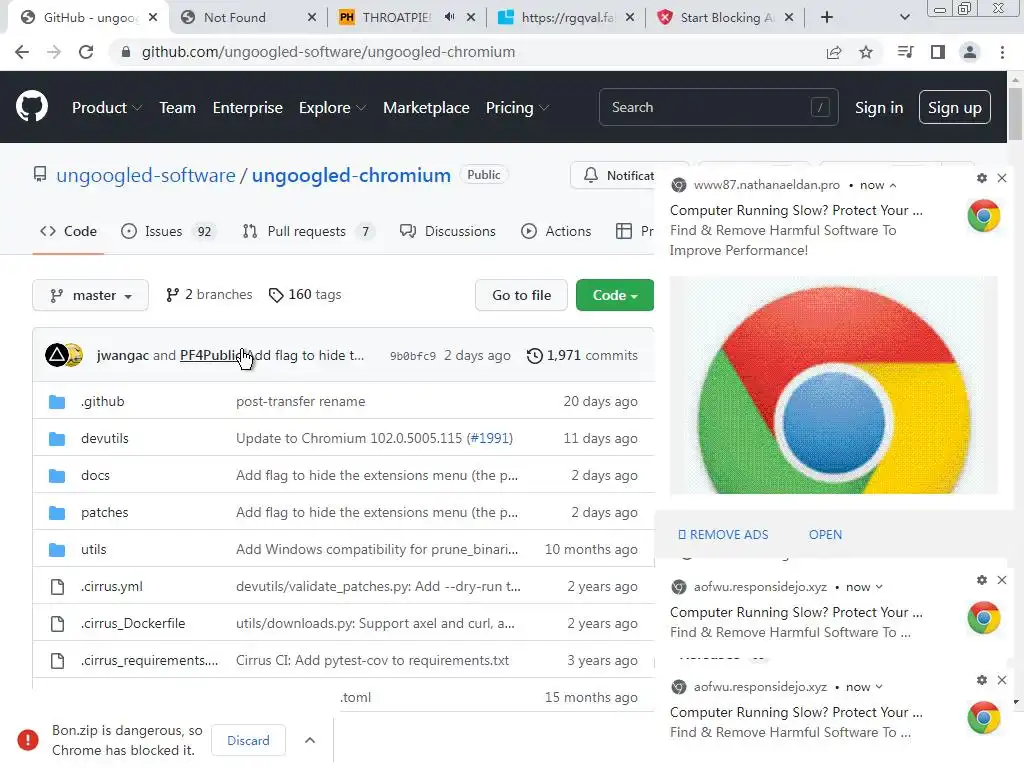Click the Go to file button
Image resolution: width=1024 pixels, height=768 pixels.
(x=521, y=295)
